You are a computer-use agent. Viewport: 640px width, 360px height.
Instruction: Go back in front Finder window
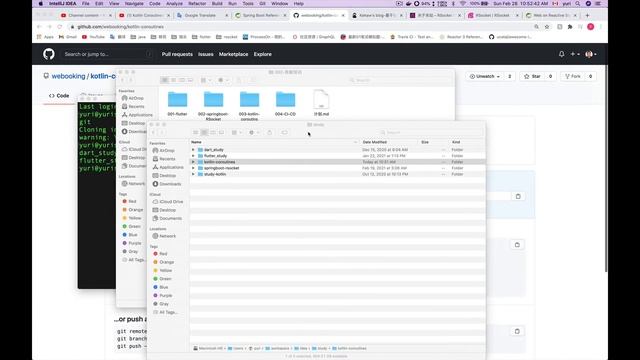pos(153,132)
